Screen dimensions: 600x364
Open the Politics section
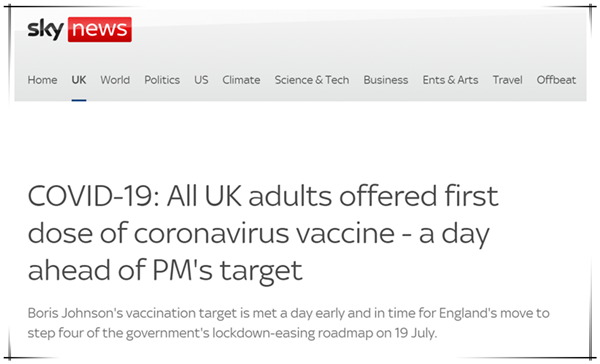pos(162,80)
